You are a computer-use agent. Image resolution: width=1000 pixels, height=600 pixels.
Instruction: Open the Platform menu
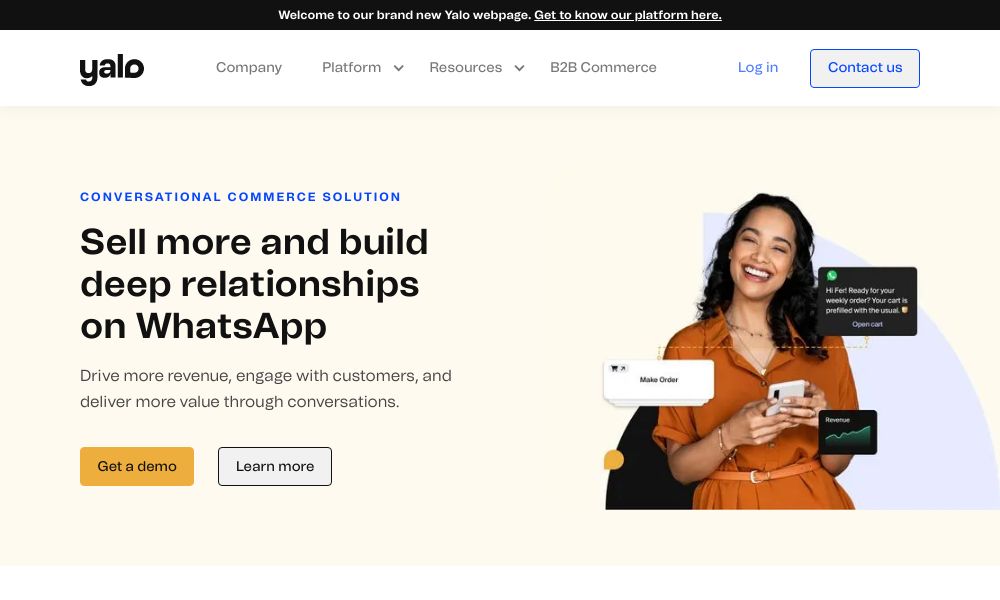point(351,68)
